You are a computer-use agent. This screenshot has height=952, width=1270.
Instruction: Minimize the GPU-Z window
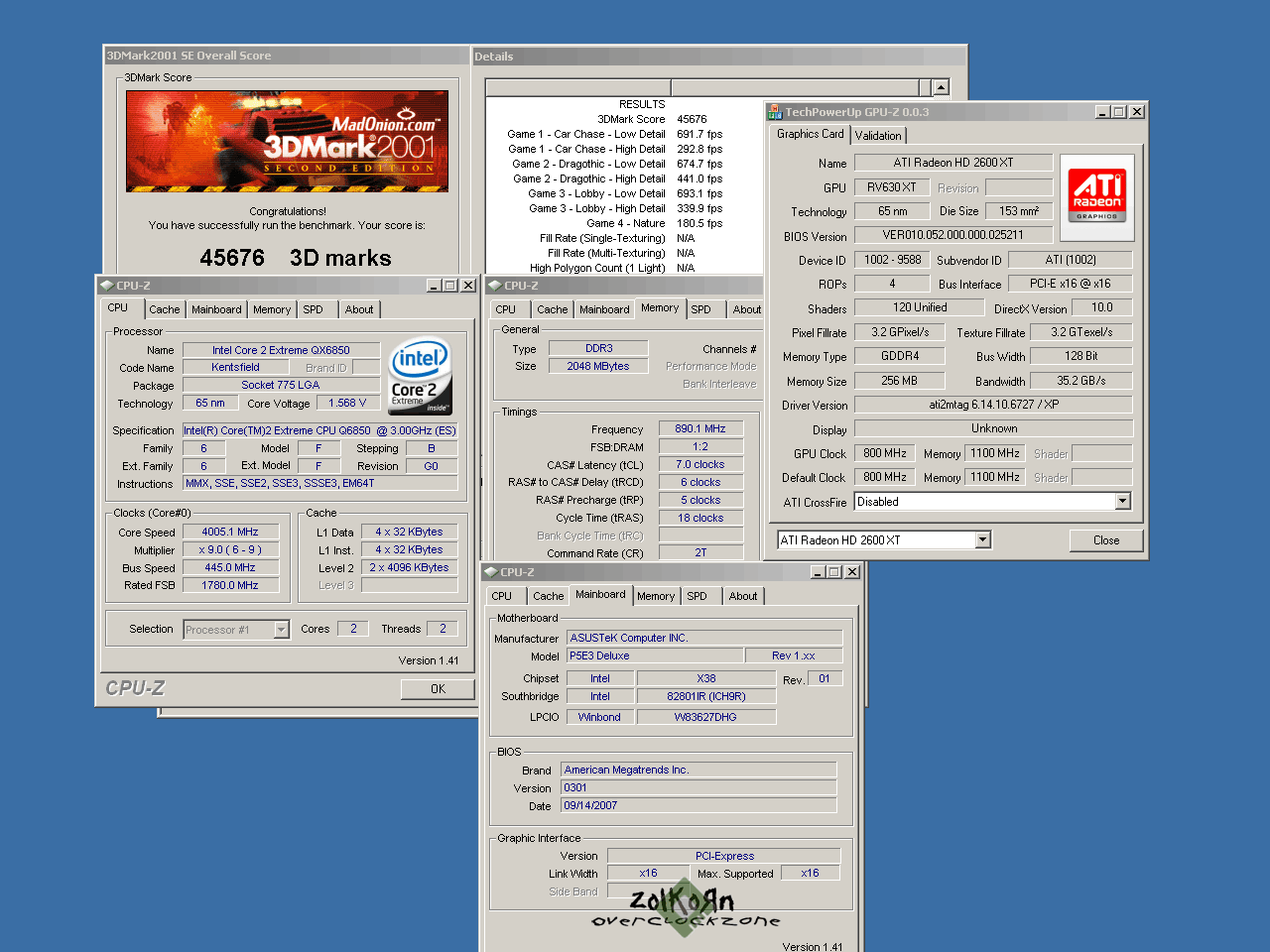1102,112
